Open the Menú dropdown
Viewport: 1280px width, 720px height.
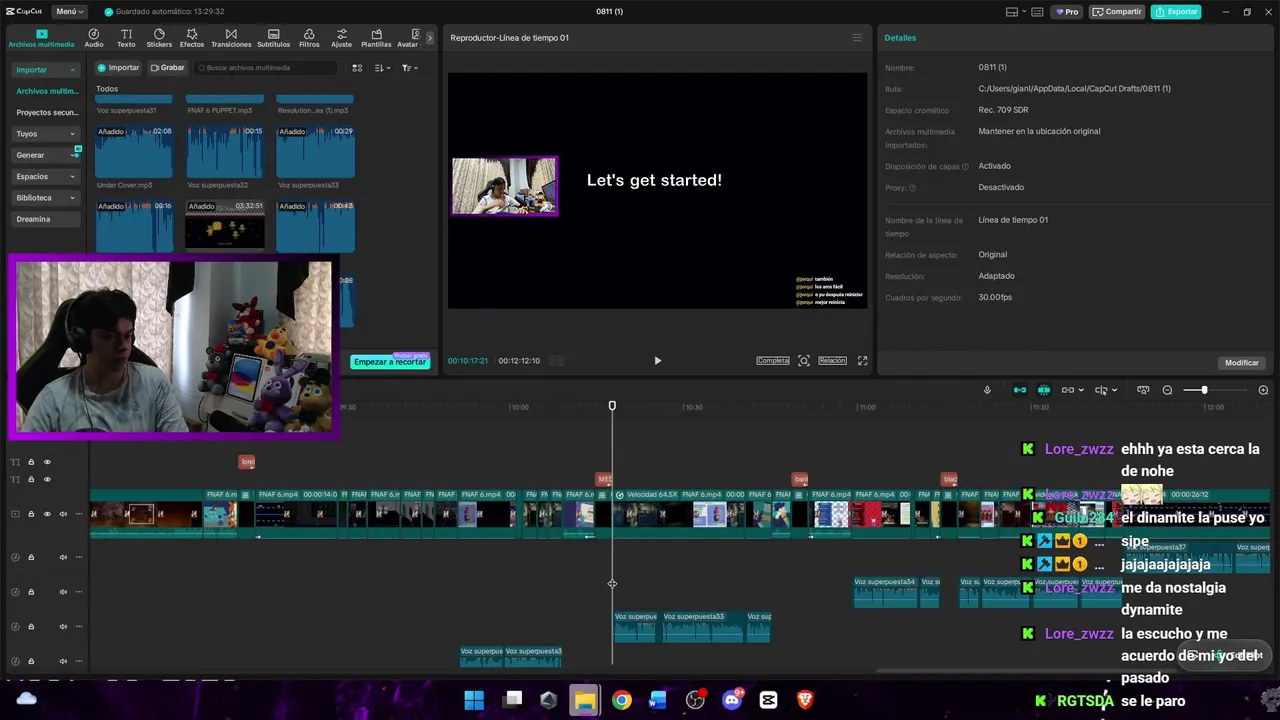(69, 12)
